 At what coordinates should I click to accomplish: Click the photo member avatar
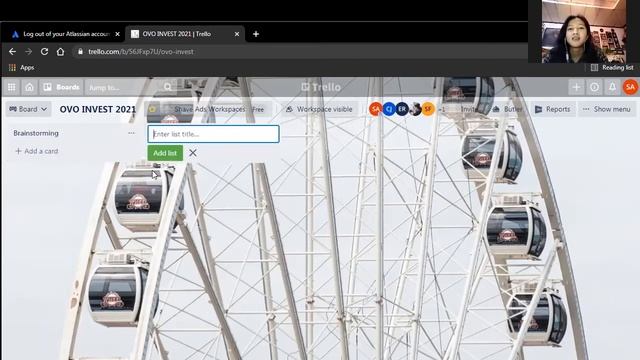point(415,109)
